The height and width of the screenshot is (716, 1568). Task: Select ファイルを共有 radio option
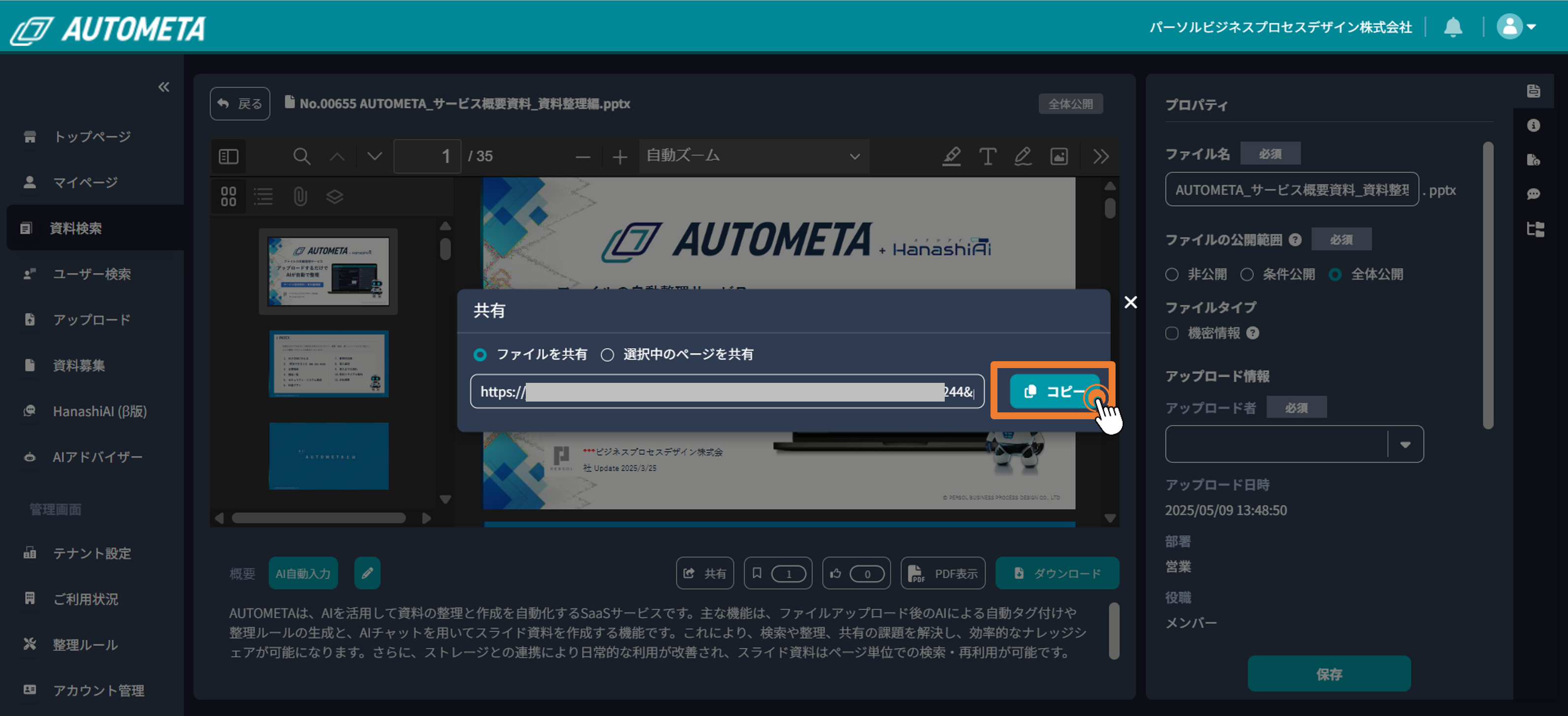(x=480, y=355)
